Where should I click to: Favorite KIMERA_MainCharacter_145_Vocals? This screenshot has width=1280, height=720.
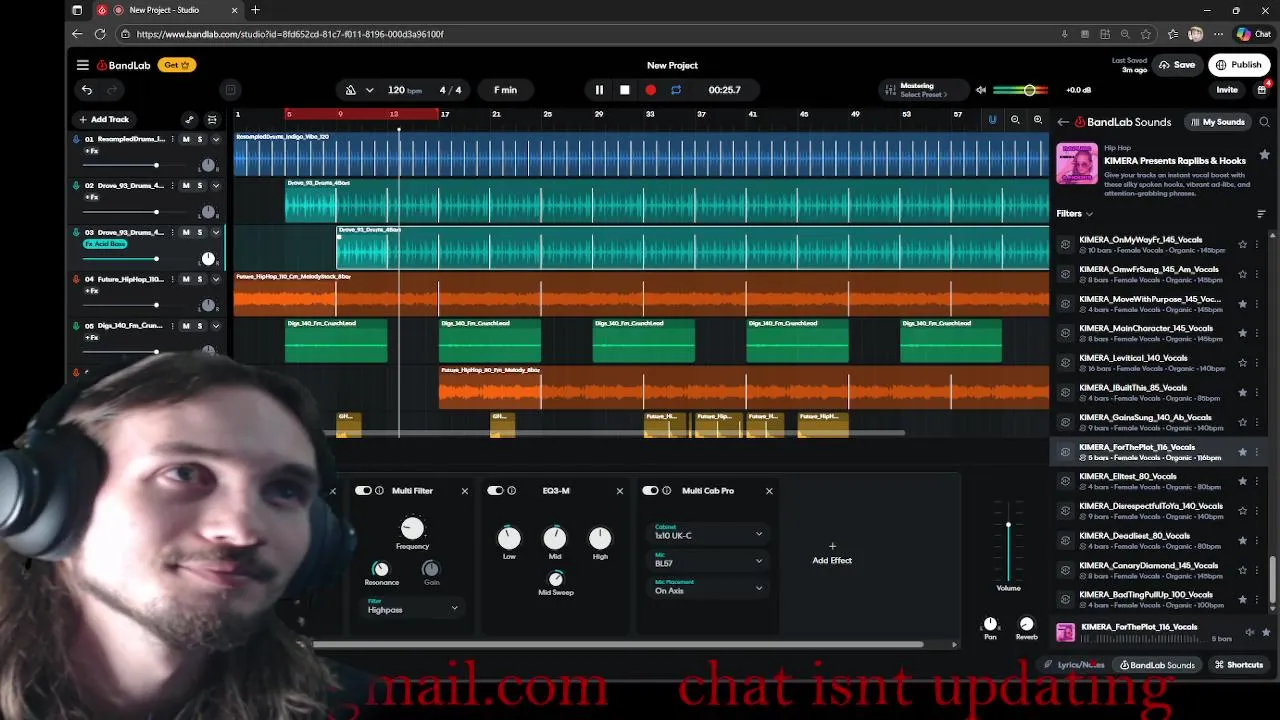tap(1243, 333)
